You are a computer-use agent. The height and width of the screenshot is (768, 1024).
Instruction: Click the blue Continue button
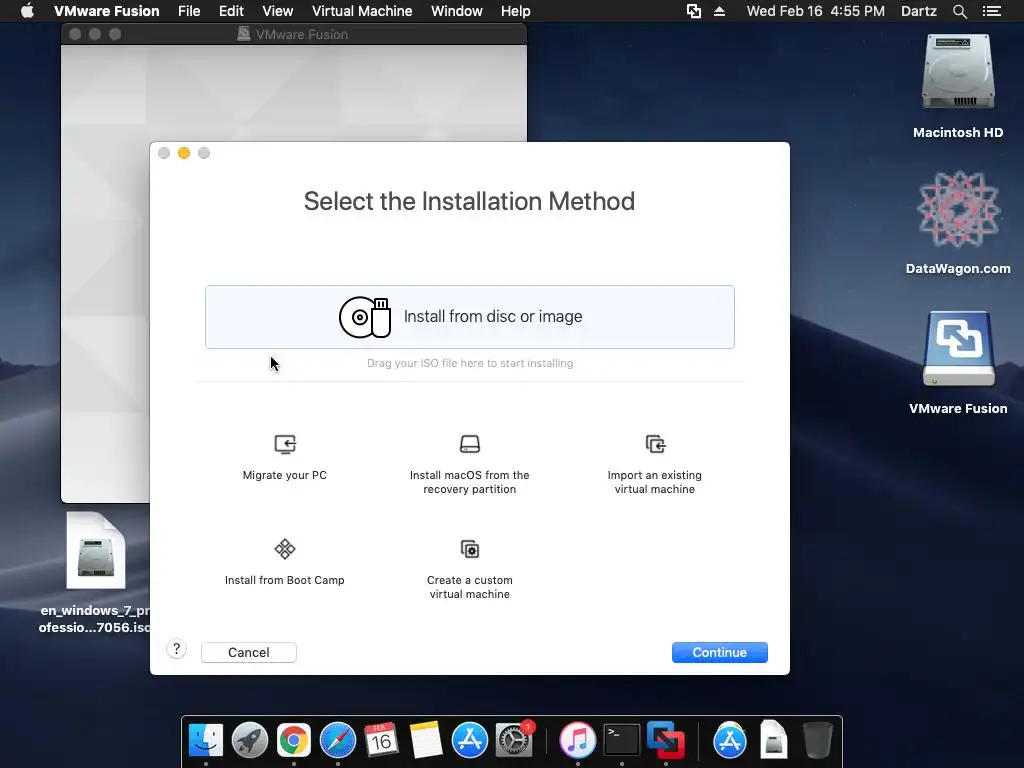pos(720,652)
